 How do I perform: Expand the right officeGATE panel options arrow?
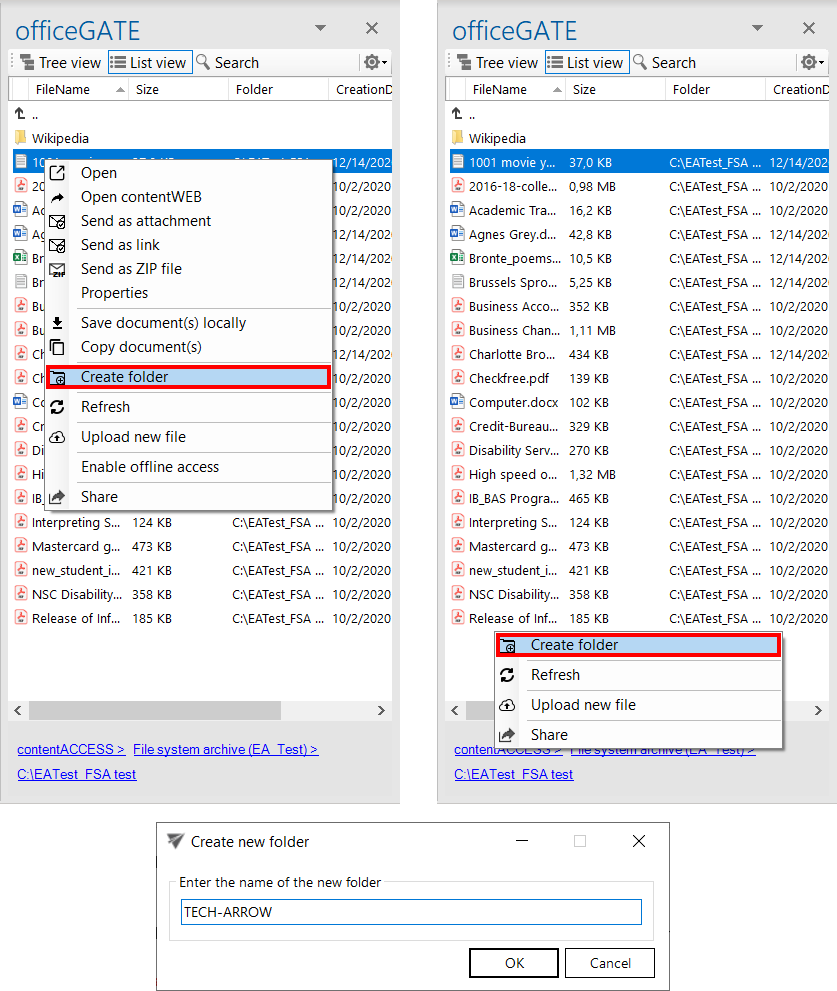pos(757,29)
